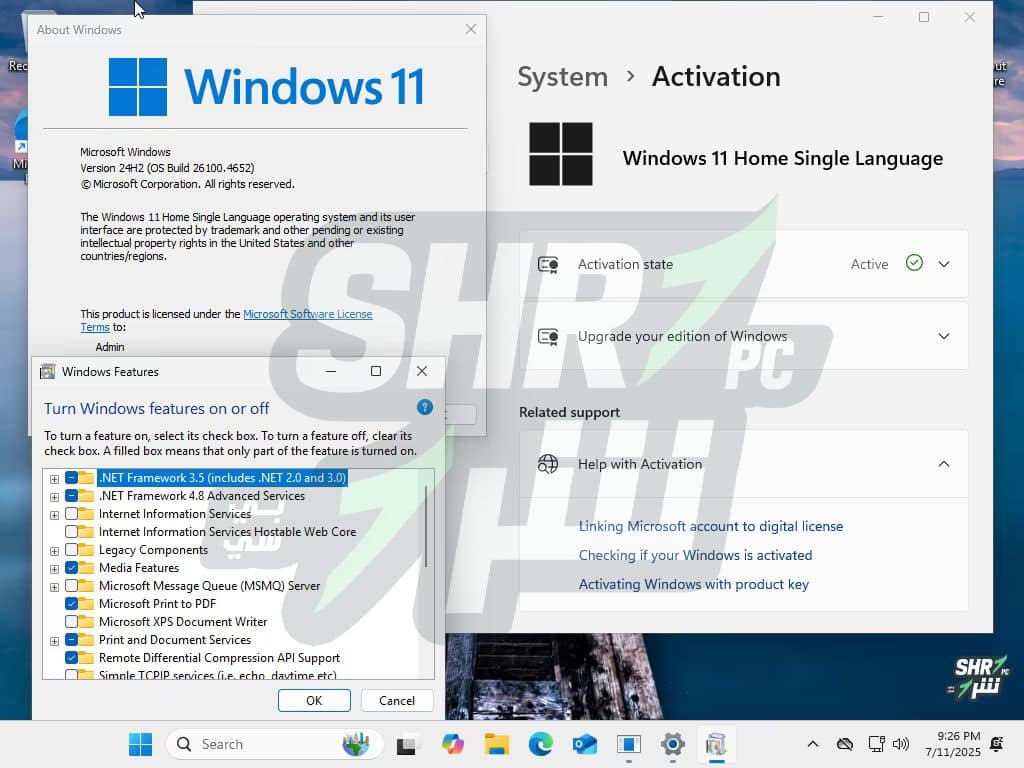This screenshot has width=1024, height=768.
Task: Click the Windows Features help question mark
Action: 424,408
